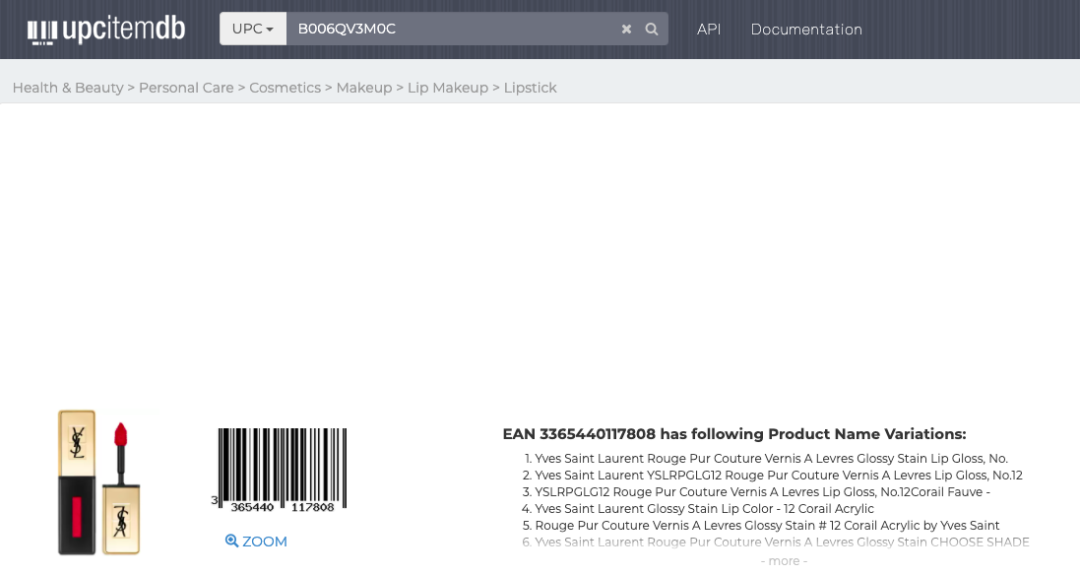Clear the search field with the X icon
The height and width of the screenshot is (574, 1080).
626,29
